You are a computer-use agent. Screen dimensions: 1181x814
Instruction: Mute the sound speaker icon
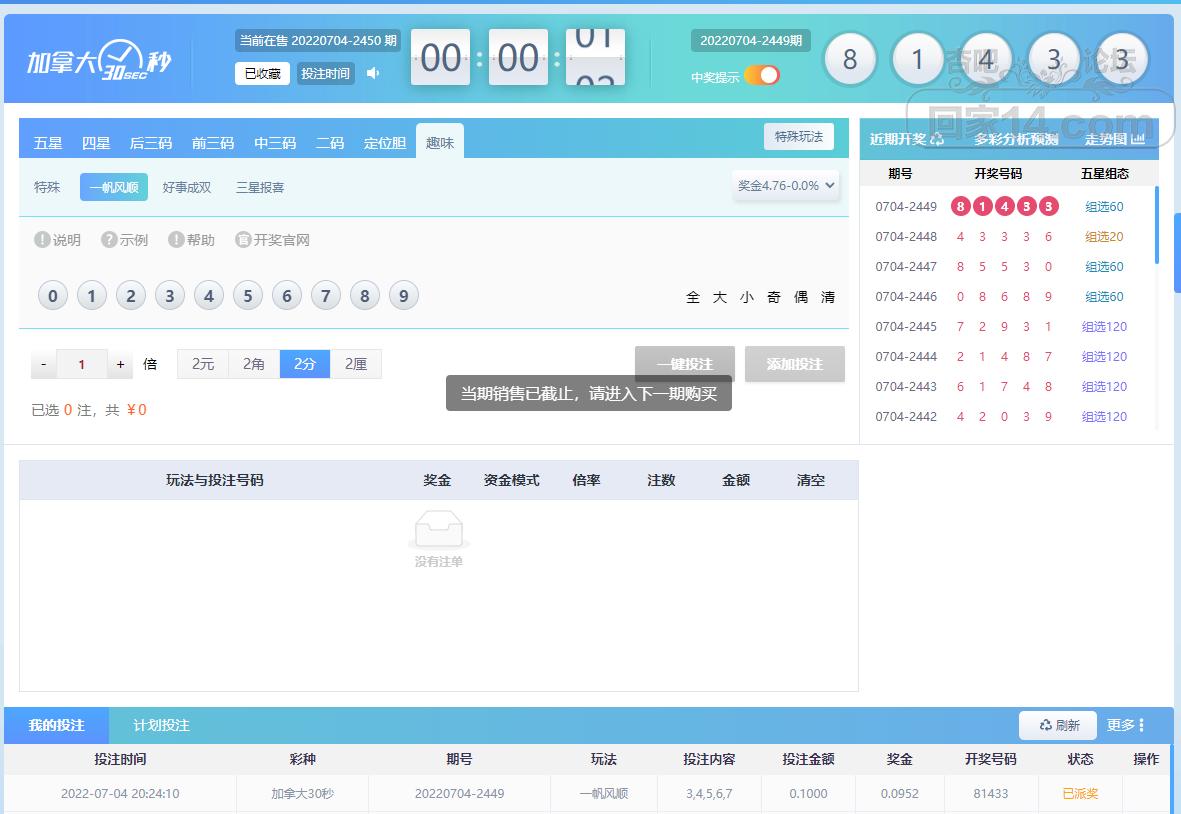373,73
